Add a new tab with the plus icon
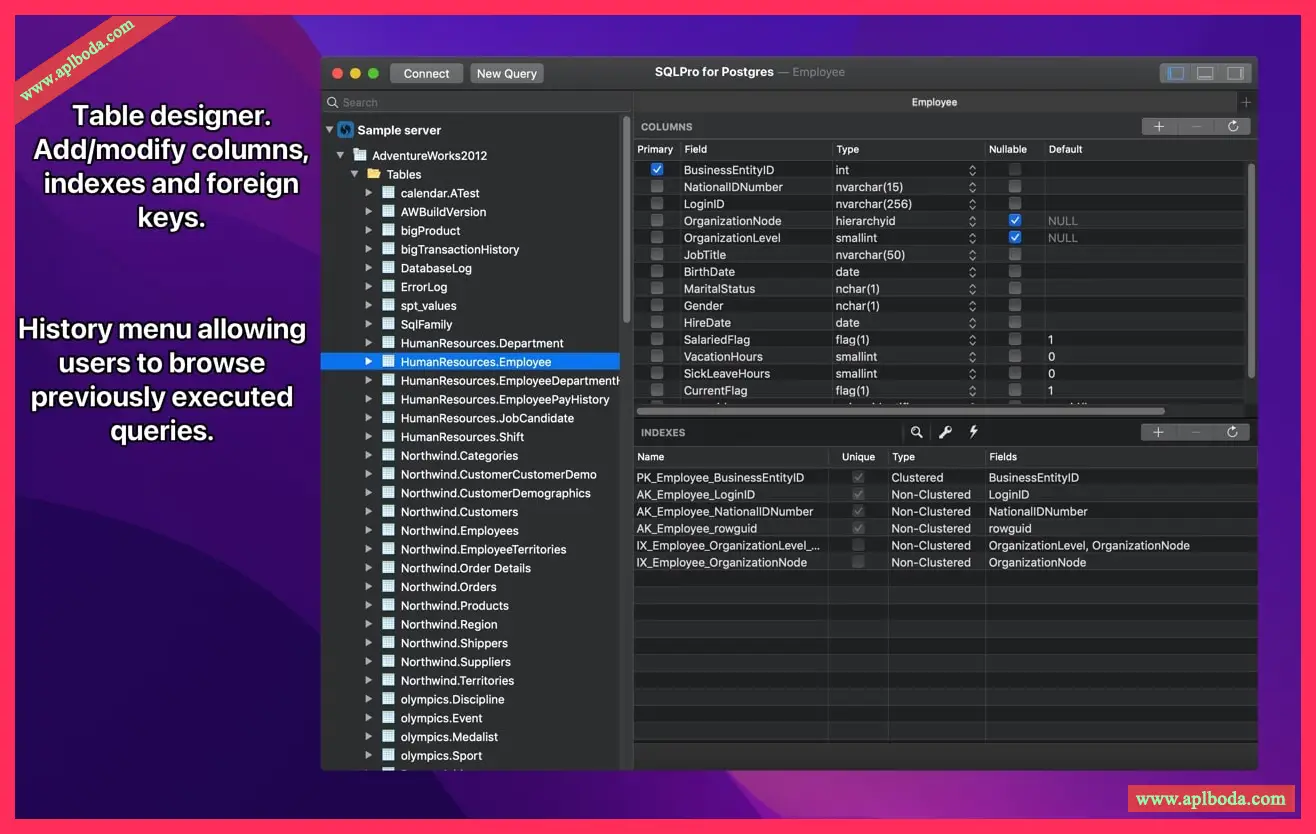The height and width of the screenshot is (834, 1316). pyautogui.click(x=1246, y=103)
